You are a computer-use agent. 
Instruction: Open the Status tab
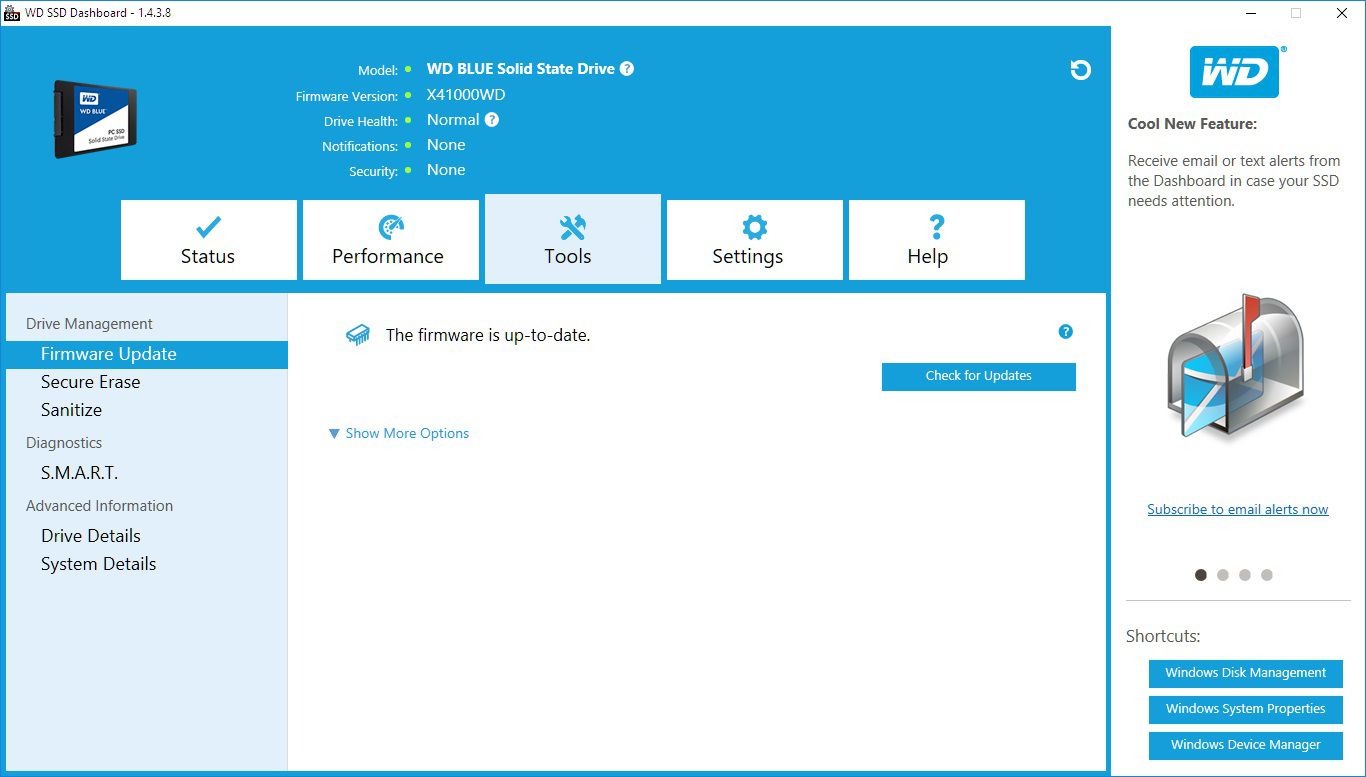coord(209,240)
